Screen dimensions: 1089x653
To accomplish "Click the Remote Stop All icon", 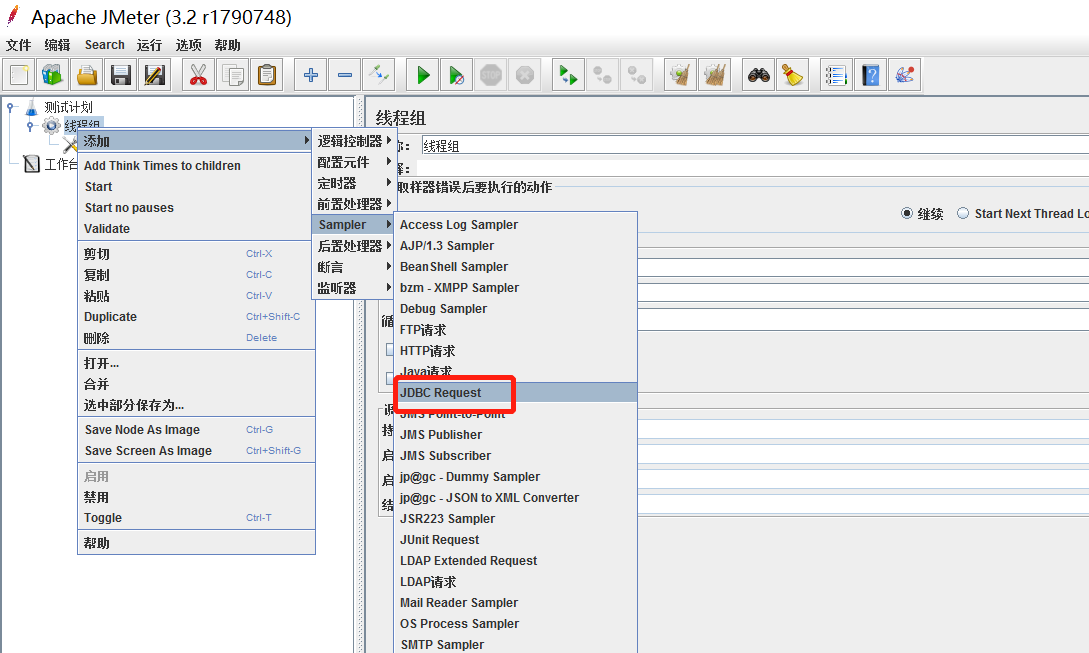I will 602,75.
